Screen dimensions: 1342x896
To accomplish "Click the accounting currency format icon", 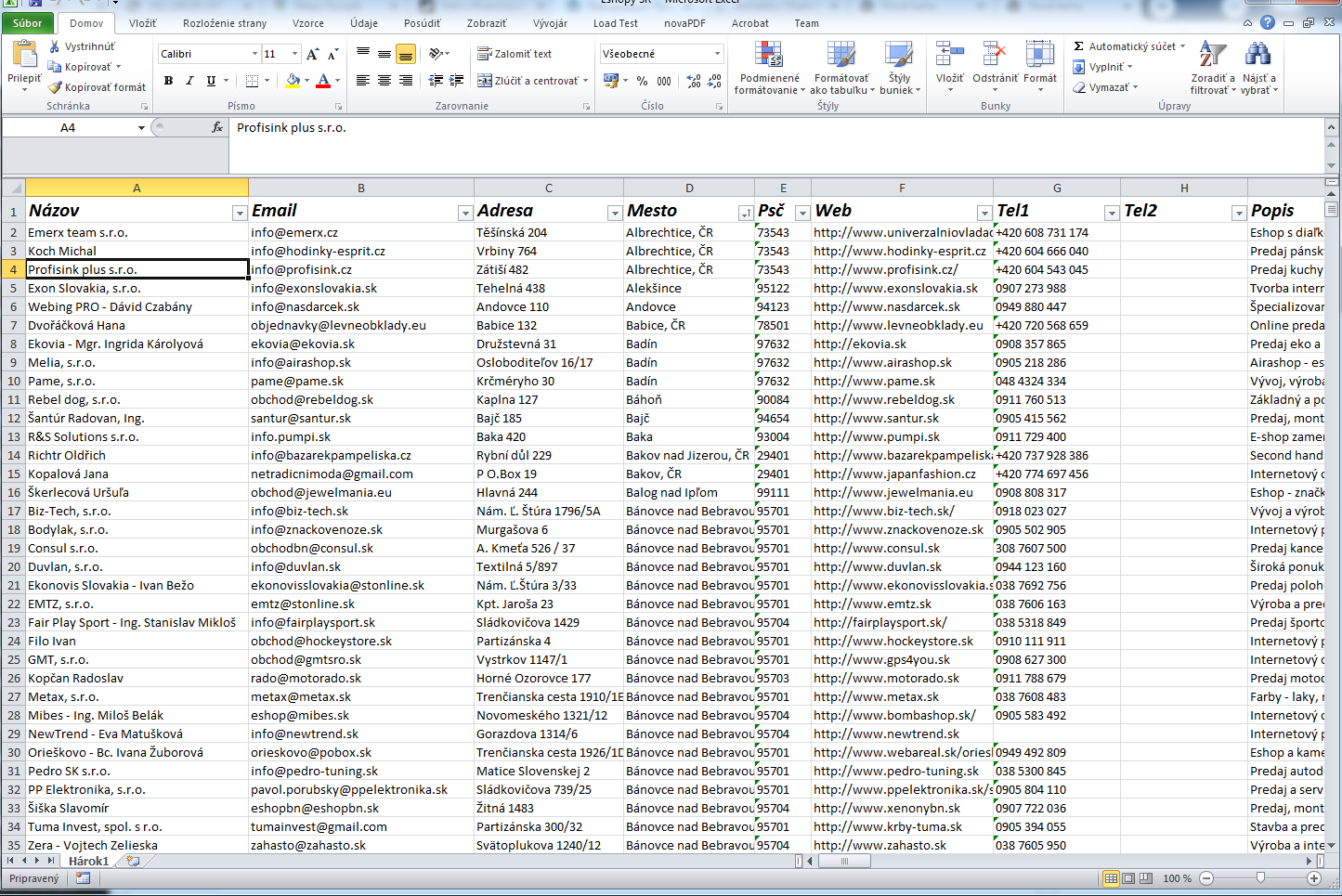I will pyautogui.click(x=610, y=81).
